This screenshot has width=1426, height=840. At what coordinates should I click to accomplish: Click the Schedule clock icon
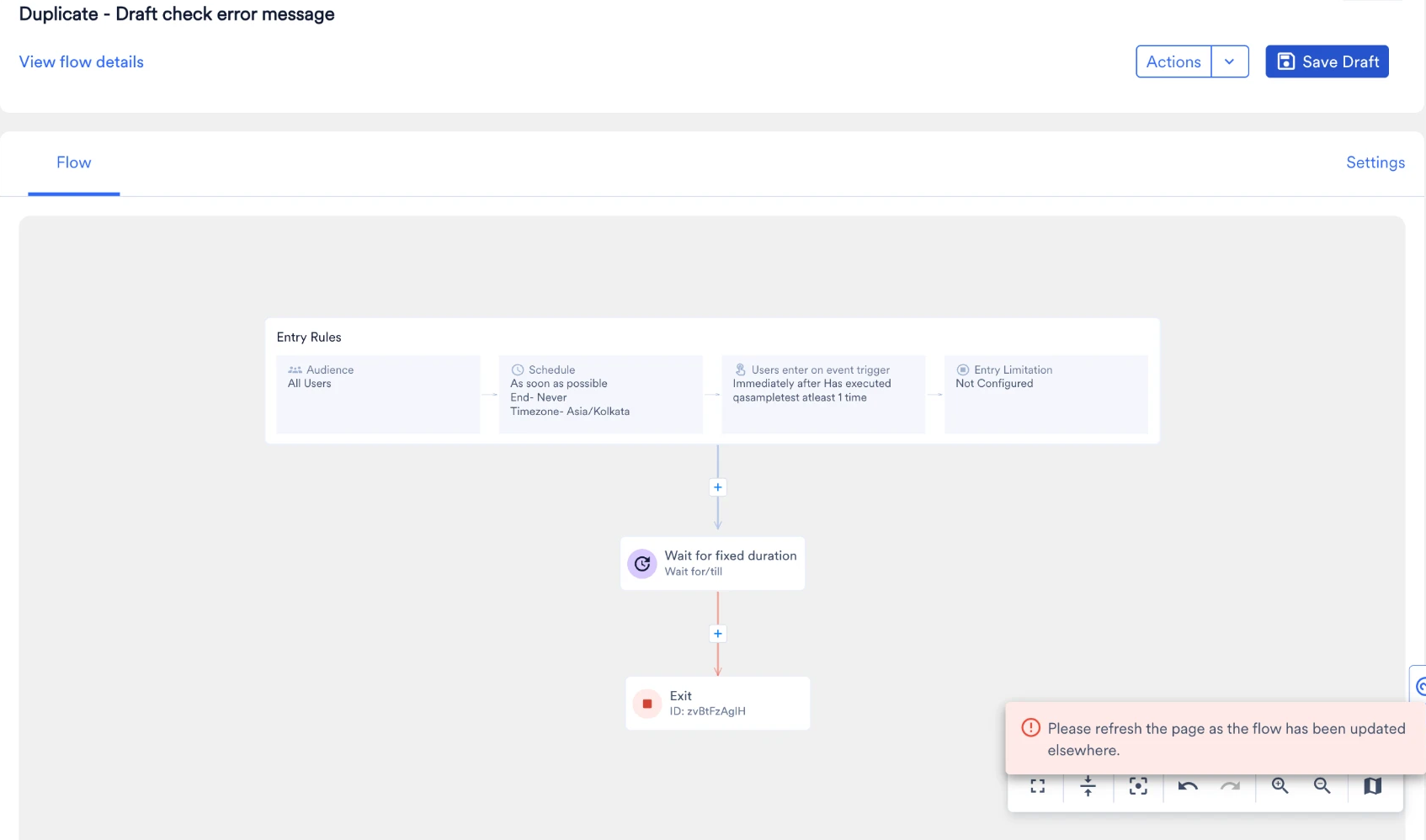518,369
